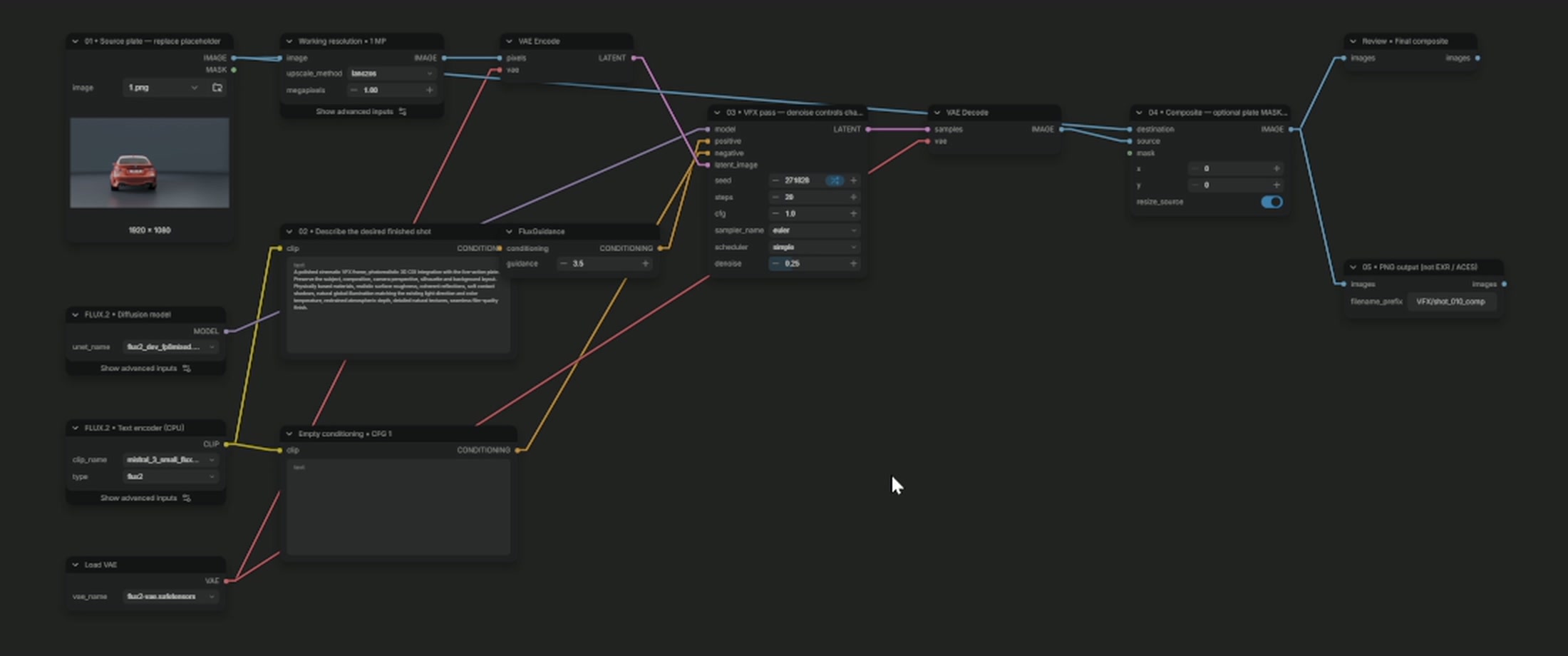Open the scheduler dropdown set to simple
1568x656 pixels.
(x=813, y=247)
